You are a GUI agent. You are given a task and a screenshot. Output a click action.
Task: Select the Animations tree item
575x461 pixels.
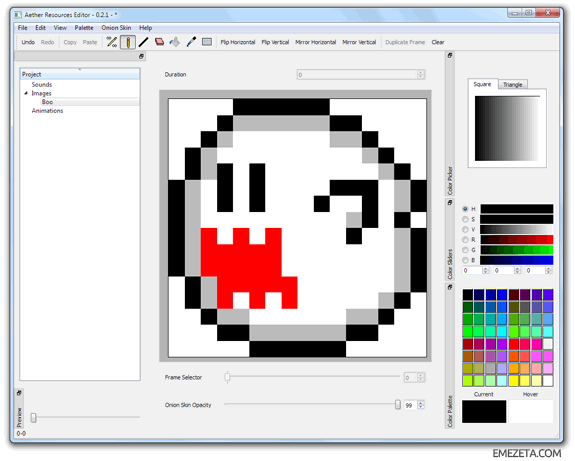pos(47,111)
